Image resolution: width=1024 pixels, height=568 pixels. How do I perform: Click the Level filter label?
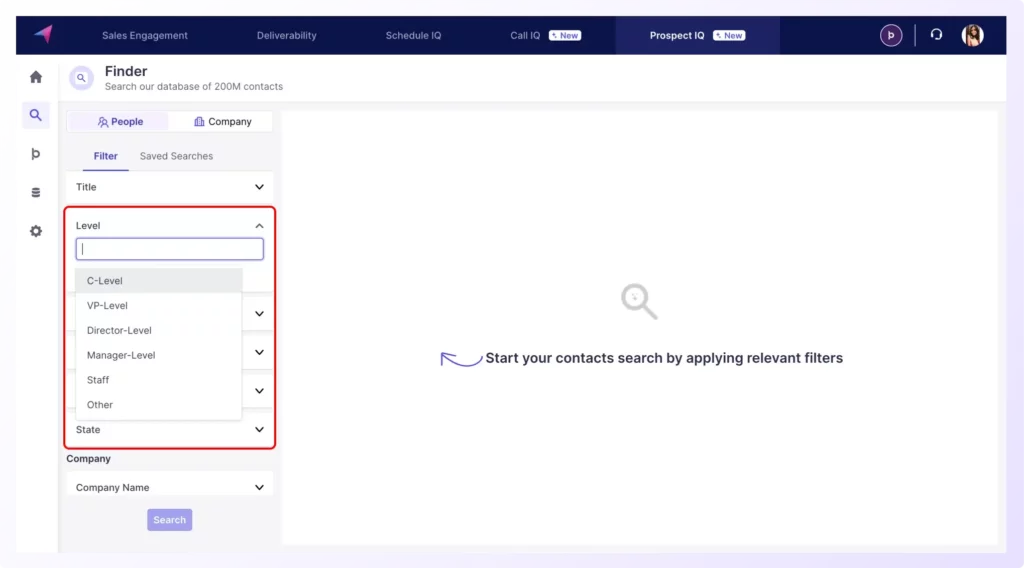pyautogui.click(x=88, y=226)
